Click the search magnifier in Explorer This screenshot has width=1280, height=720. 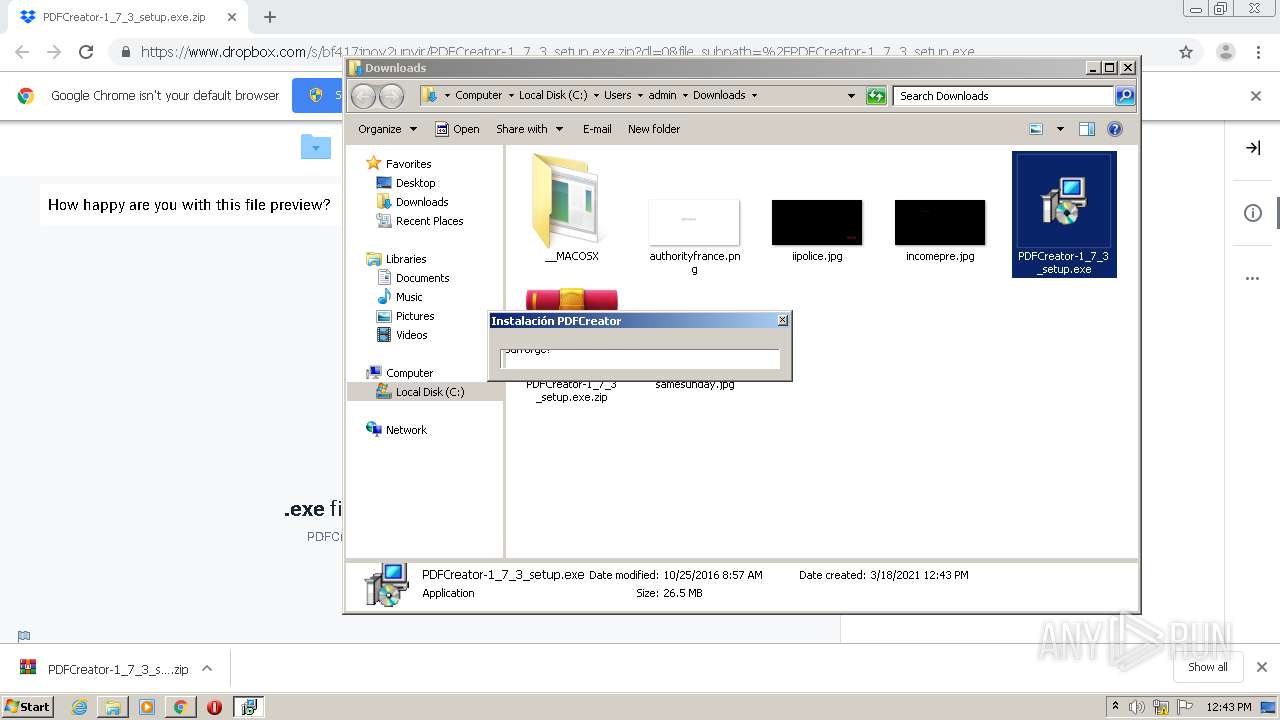[x=1125, y=96]
